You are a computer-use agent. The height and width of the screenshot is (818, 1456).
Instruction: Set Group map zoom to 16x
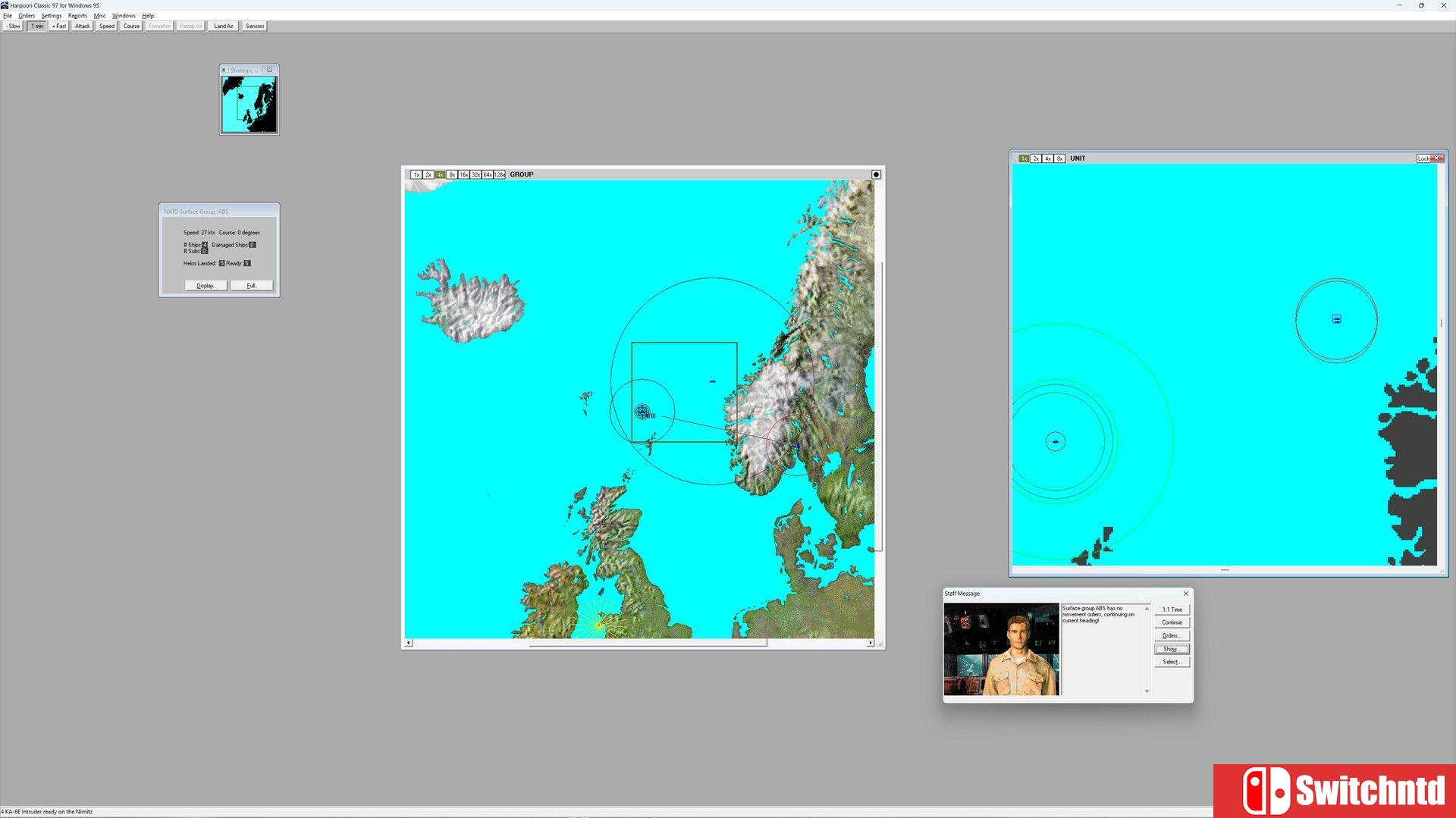463,174
